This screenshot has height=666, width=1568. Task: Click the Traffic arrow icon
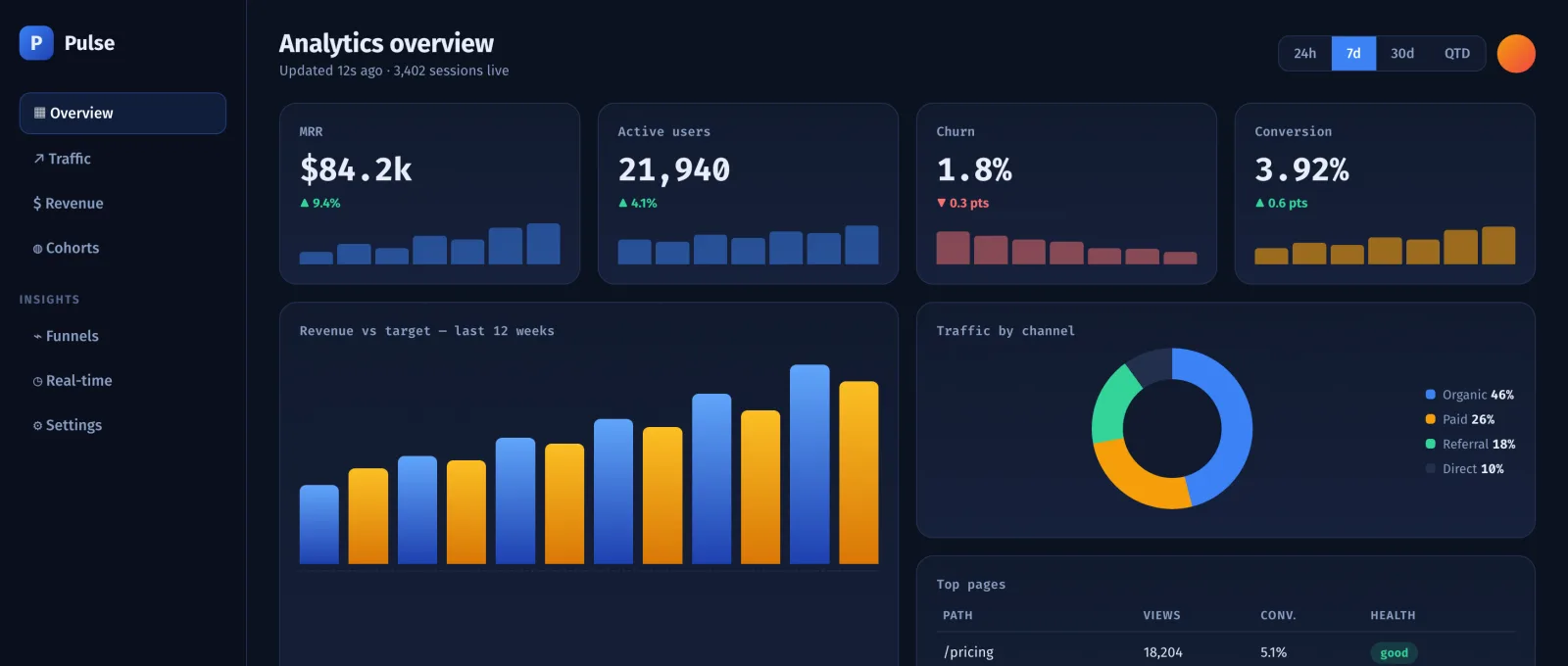[39, 159]
